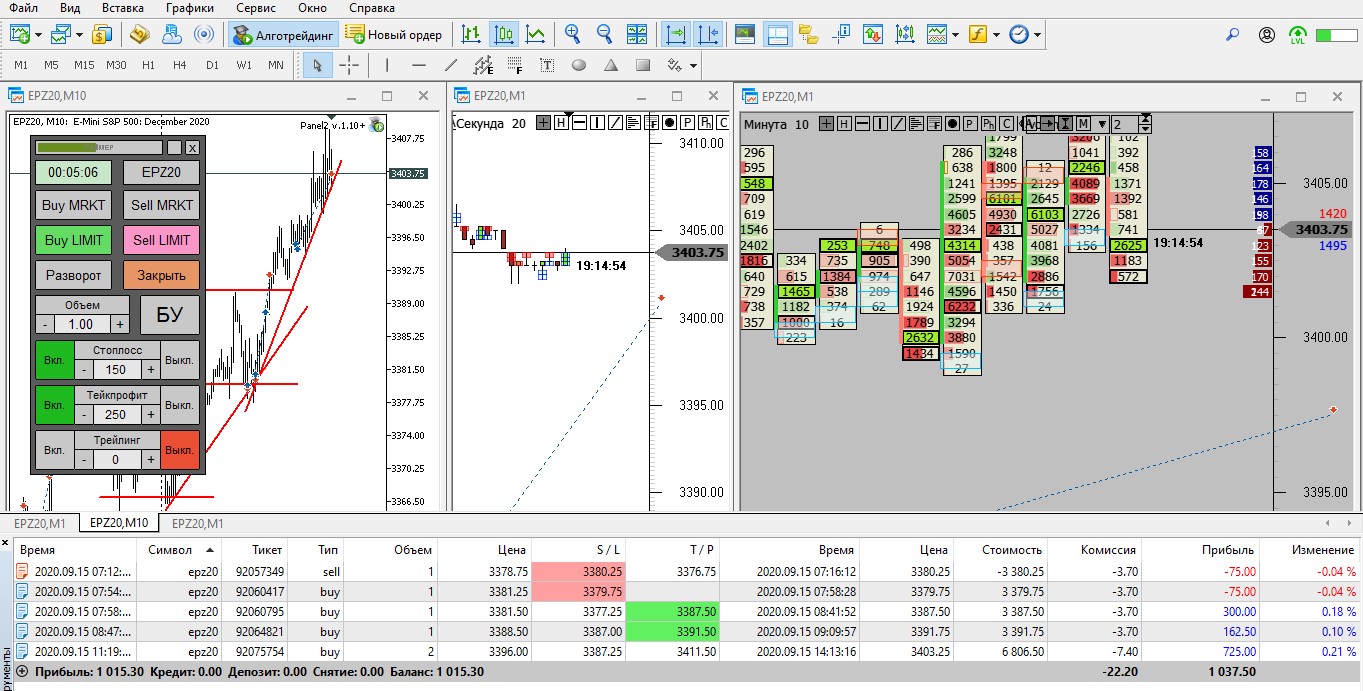Disable stop loss with Выкл. button

[x=180, y=359]
